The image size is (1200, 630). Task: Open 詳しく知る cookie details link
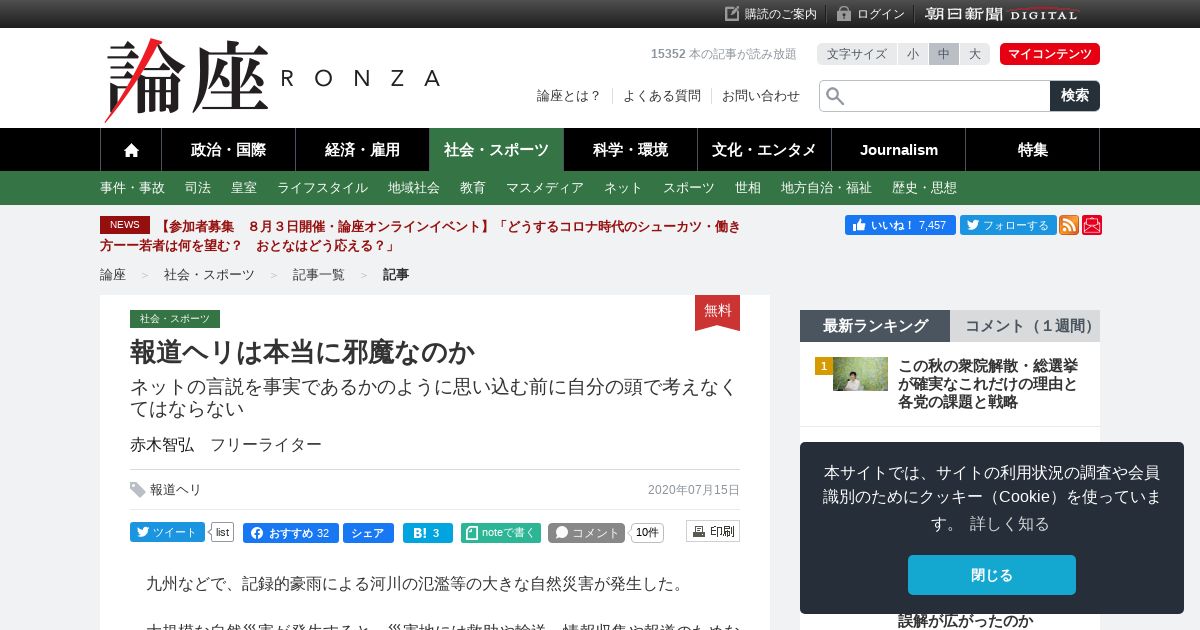point(1010,524)
